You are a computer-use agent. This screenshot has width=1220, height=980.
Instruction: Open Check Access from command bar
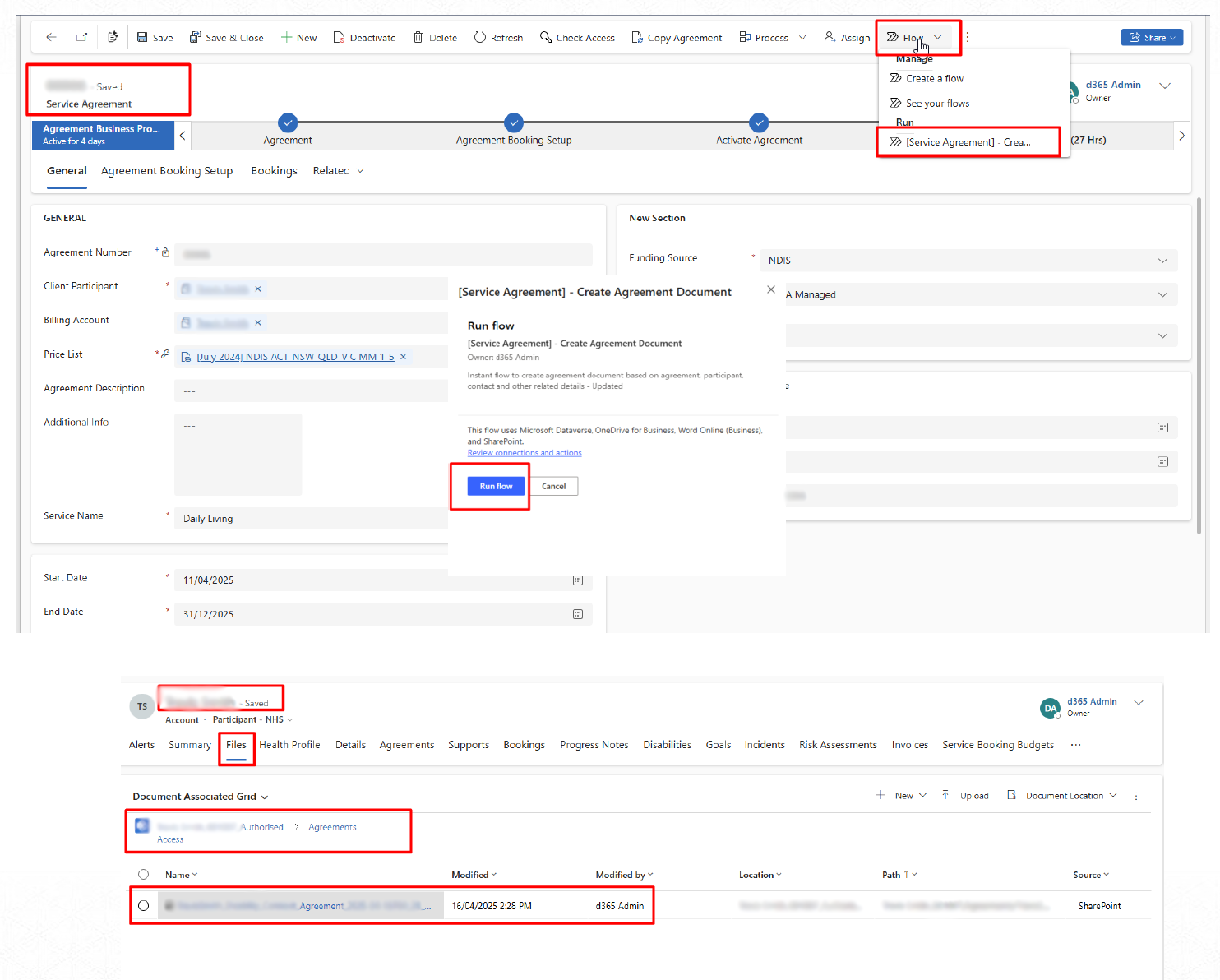577,38
